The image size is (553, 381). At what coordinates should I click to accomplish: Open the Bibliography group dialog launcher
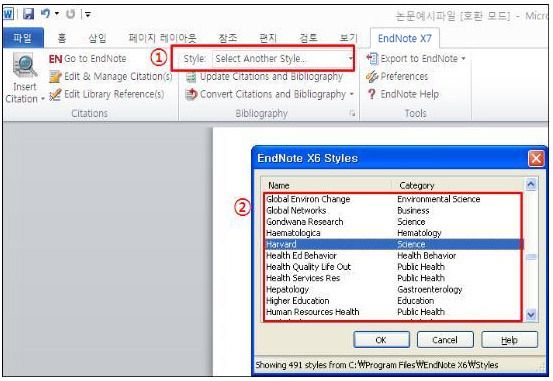[352, 113]
